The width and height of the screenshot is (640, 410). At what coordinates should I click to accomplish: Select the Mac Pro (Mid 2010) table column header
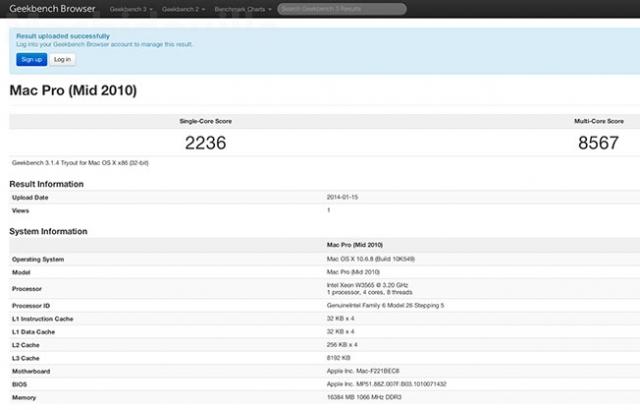tap(355, 245)
